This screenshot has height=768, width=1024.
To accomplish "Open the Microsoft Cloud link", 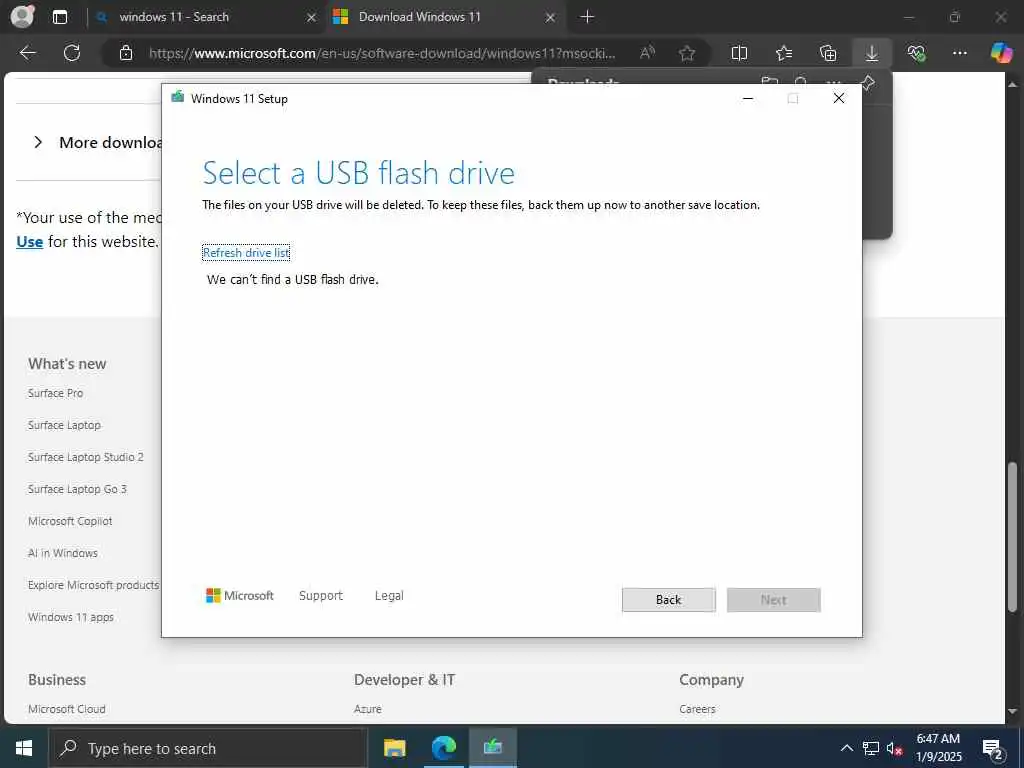I will (x=67, y=709).
